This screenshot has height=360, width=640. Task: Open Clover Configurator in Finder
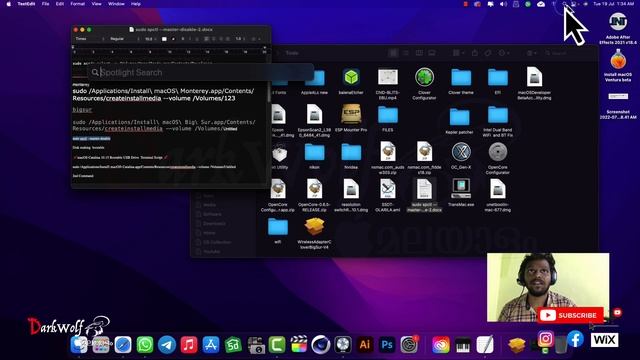click(424, 77)
